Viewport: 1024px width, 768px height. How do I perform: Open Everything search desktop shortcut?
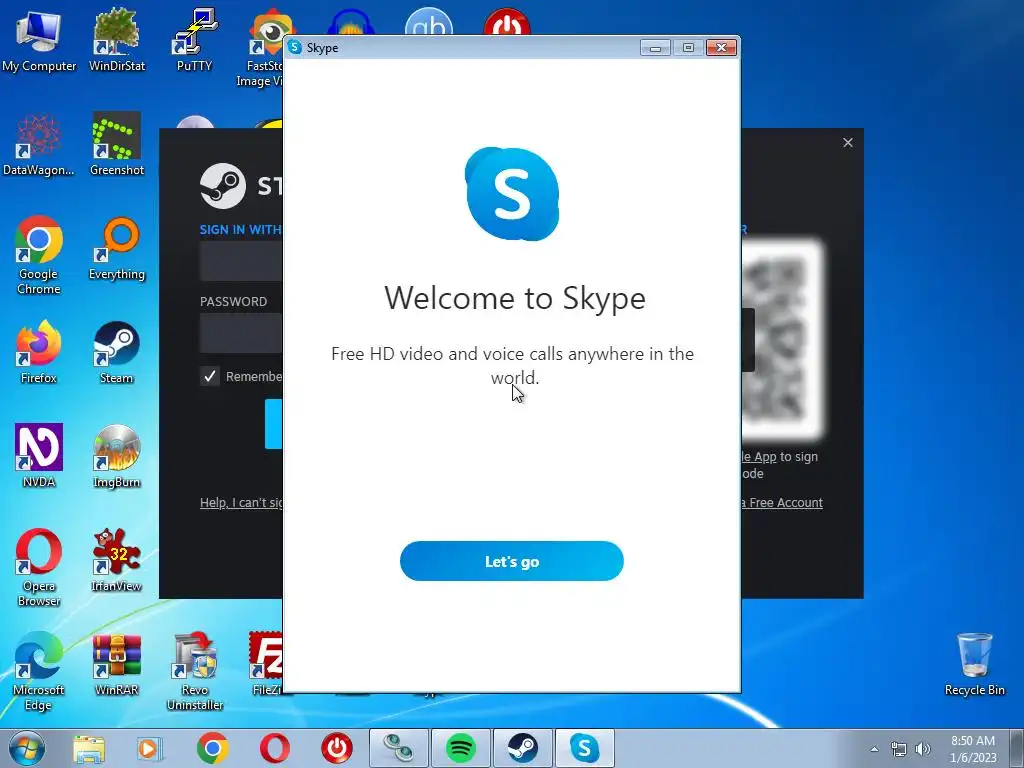(117, 249)
